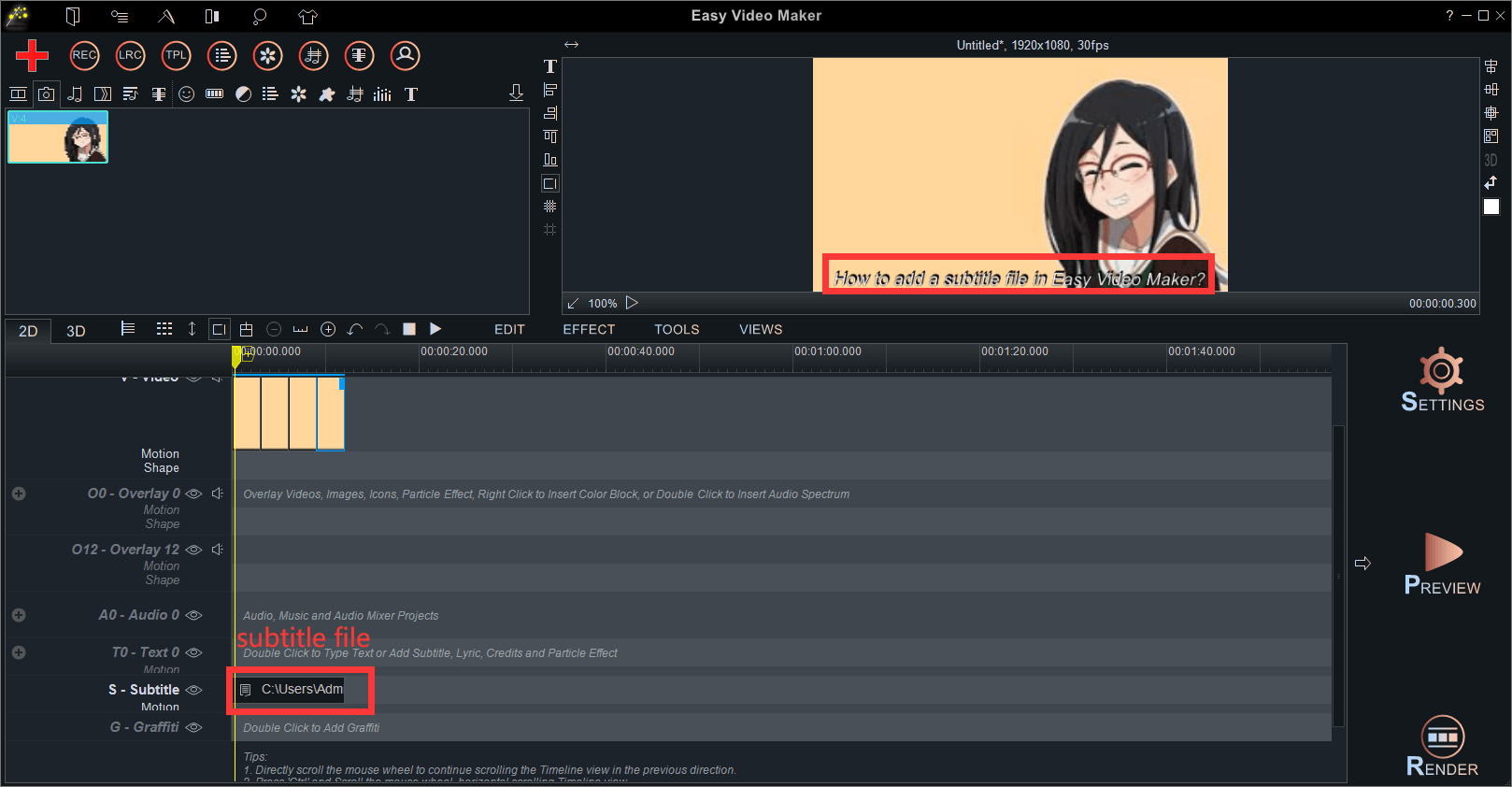Select the camera images media tab
The image size is (1512, 787).
coord(46,93)
